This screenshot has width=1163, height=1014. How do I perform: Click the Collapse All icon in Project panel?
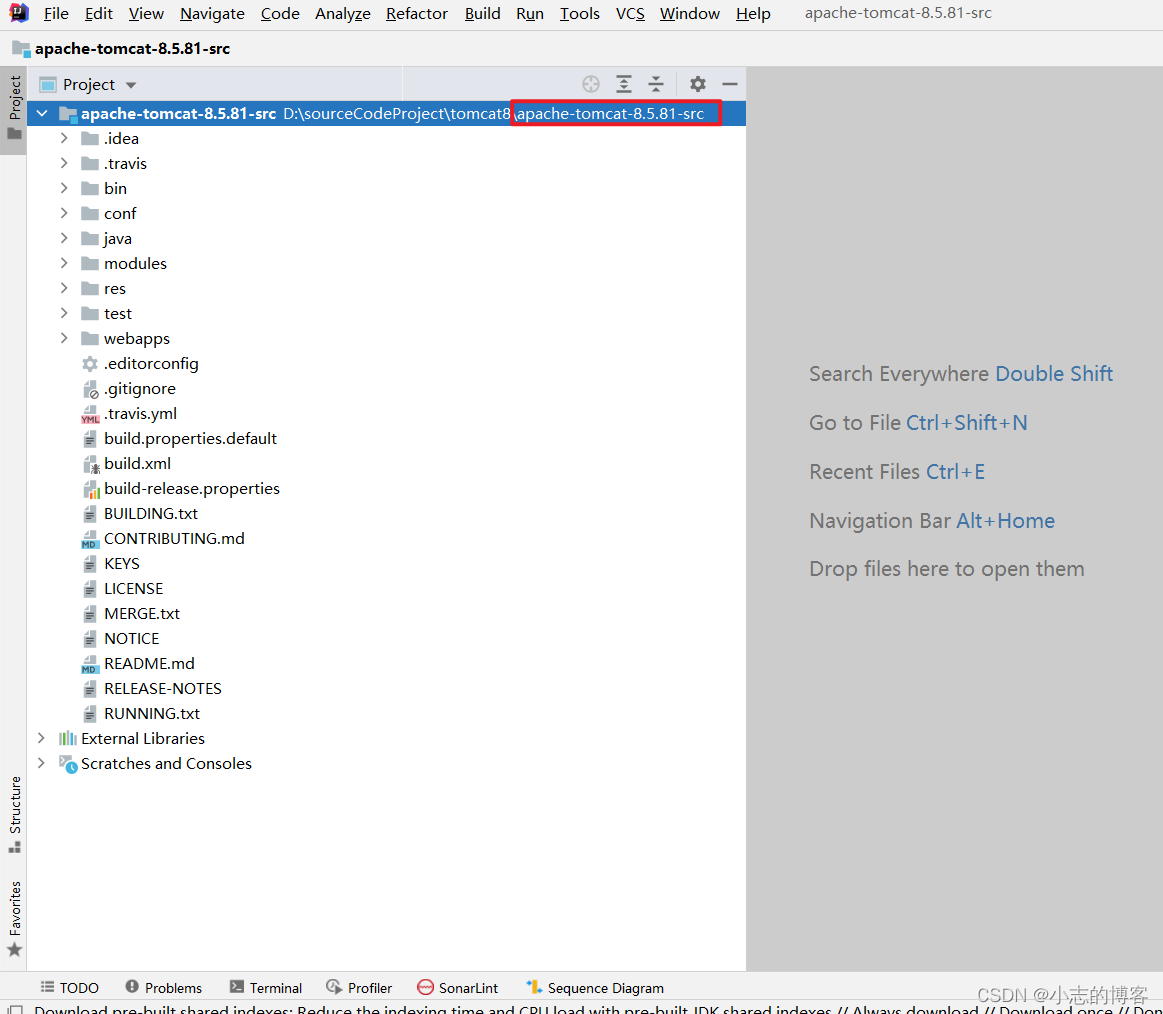click(x=656, y=84)
